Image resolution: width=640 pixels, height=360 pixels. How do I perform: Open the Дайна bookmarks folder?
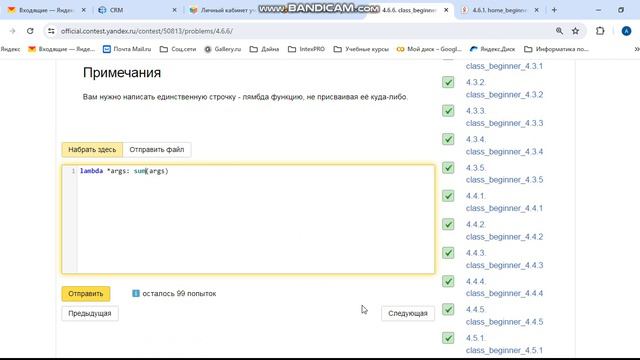point(264,49)
